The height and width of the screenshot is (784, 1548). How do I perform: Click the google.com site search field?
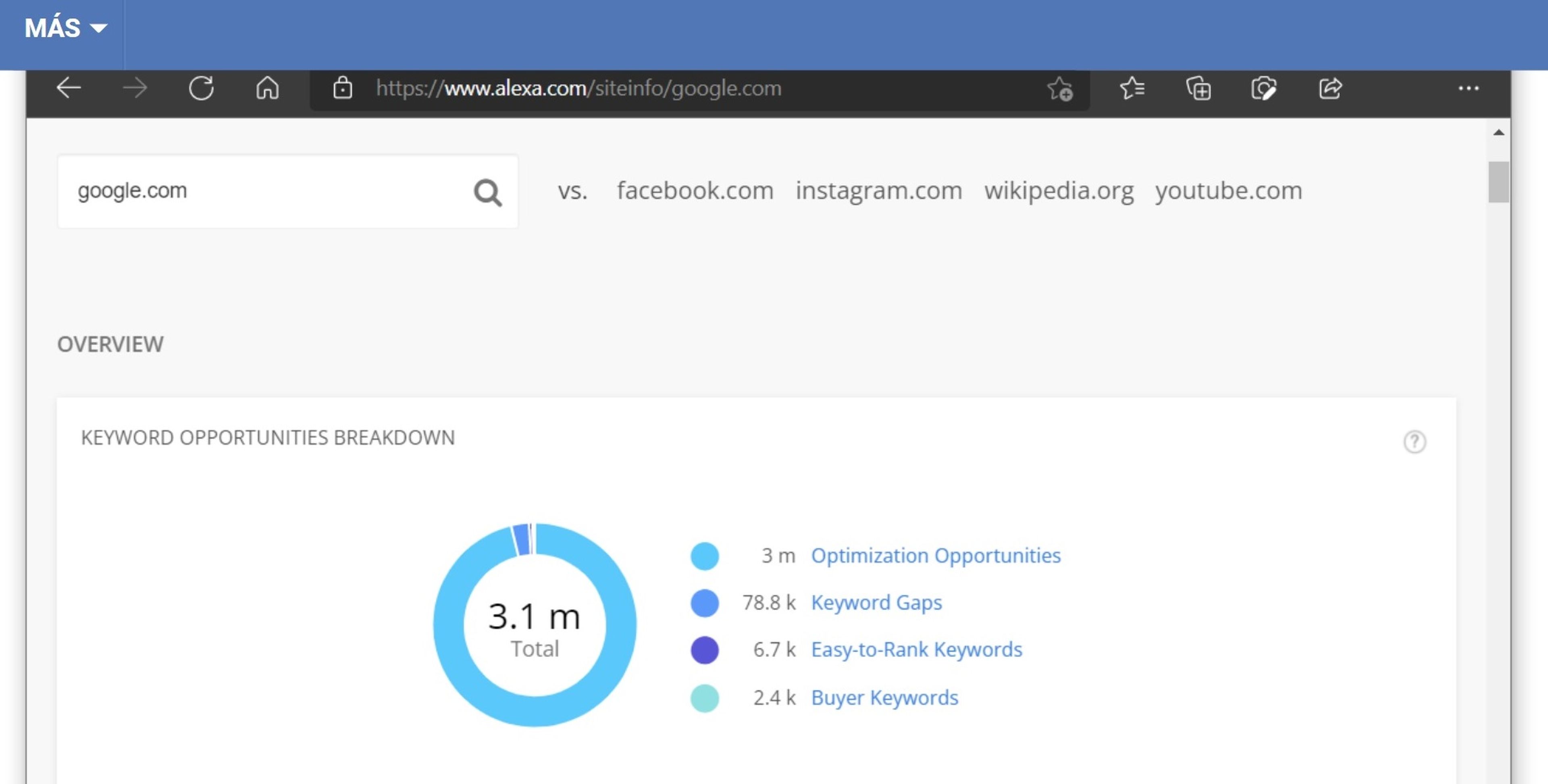point(264,191)
